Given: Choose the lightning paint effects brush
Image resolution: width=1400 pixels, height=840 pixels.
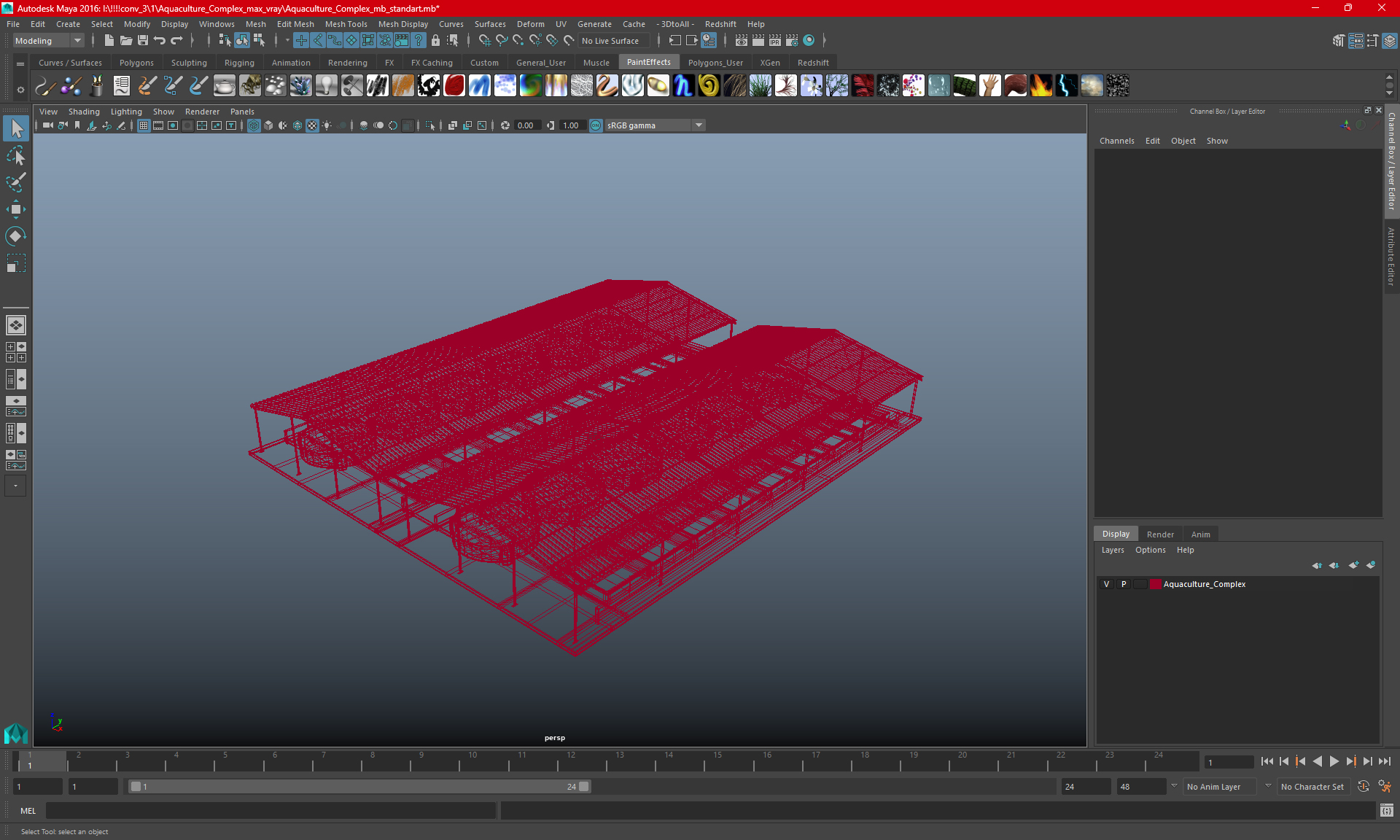Looking at the screenshot, I should pyautogui.click(x=1066, y=86).
